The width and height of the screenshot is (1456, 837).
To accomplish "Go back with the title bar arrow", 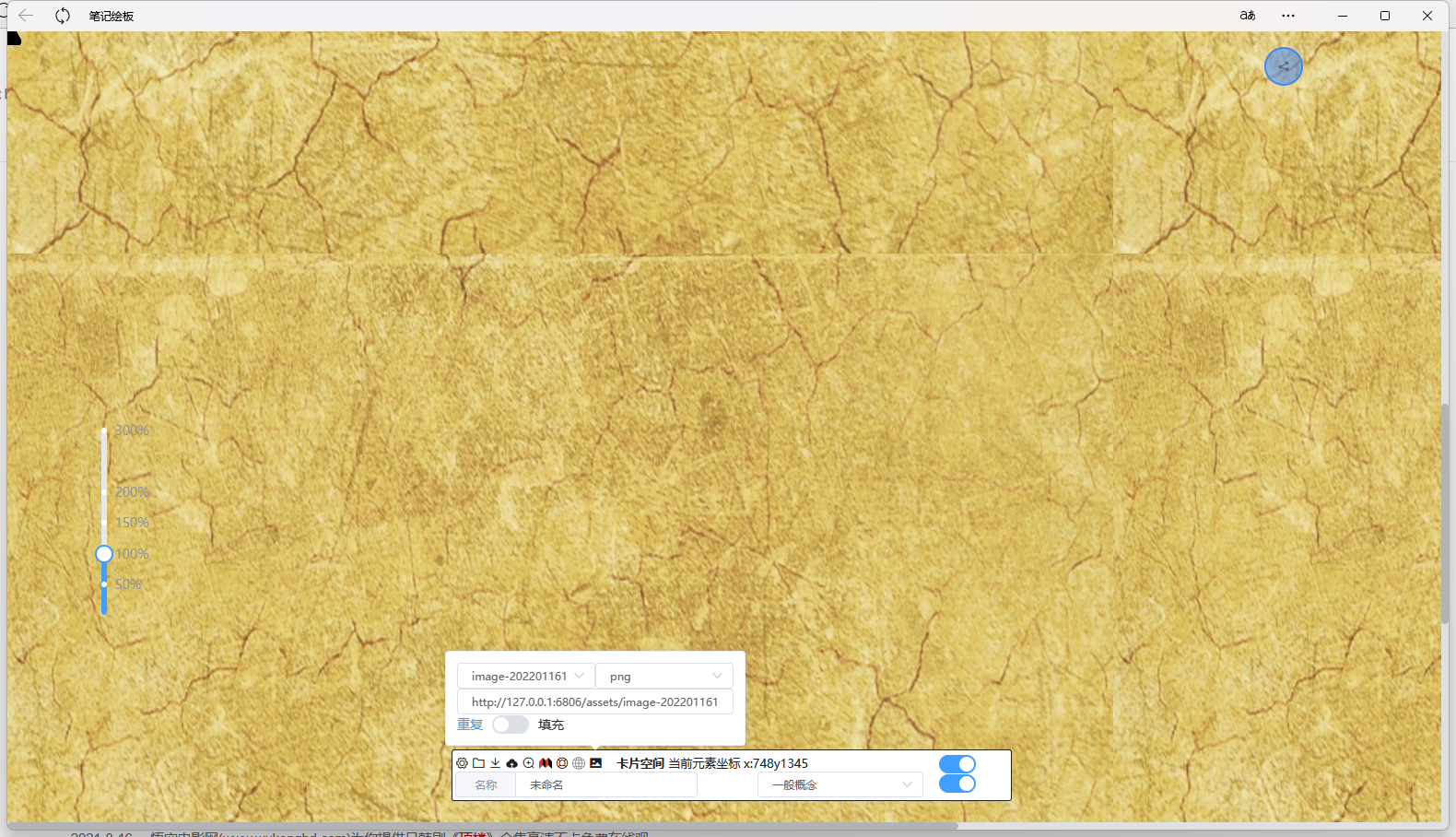I will (26, 16).
